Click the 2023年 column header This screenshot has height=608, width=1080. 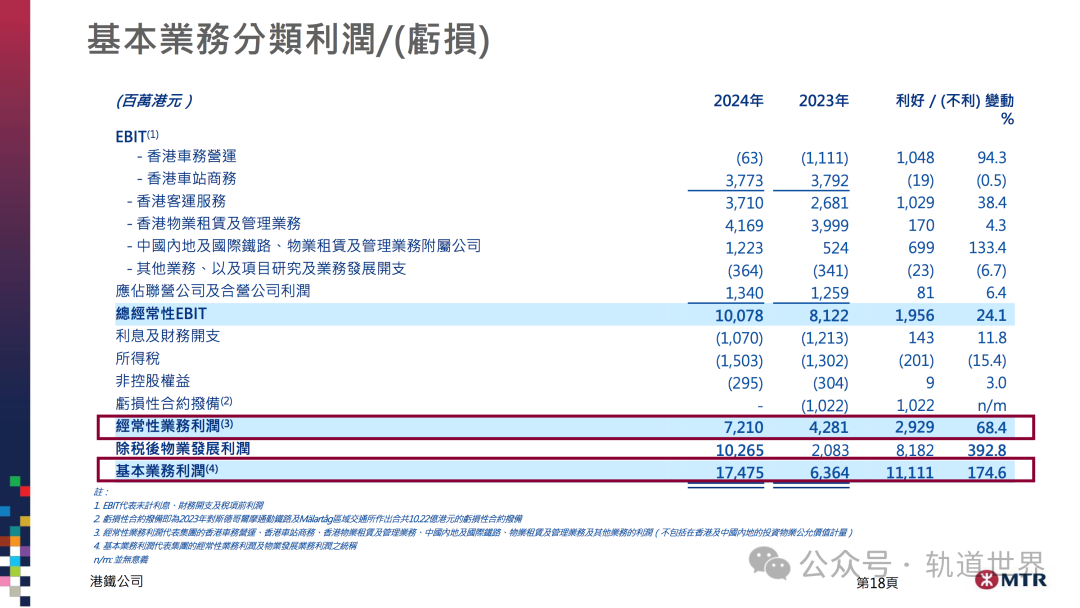coord(824,101)
